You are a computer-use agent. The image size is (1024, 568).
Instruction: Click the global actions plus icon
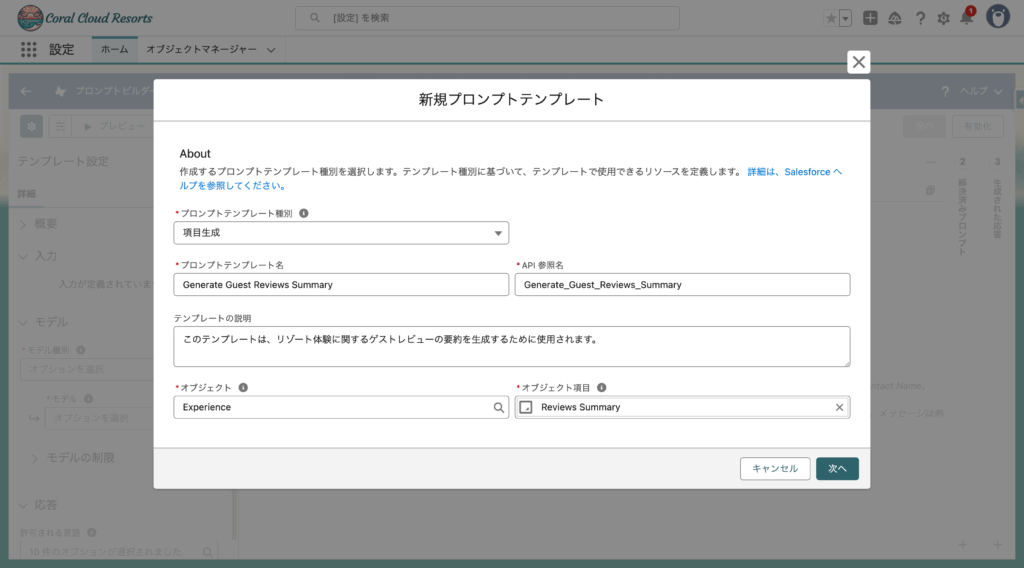[x=871, y=18]
